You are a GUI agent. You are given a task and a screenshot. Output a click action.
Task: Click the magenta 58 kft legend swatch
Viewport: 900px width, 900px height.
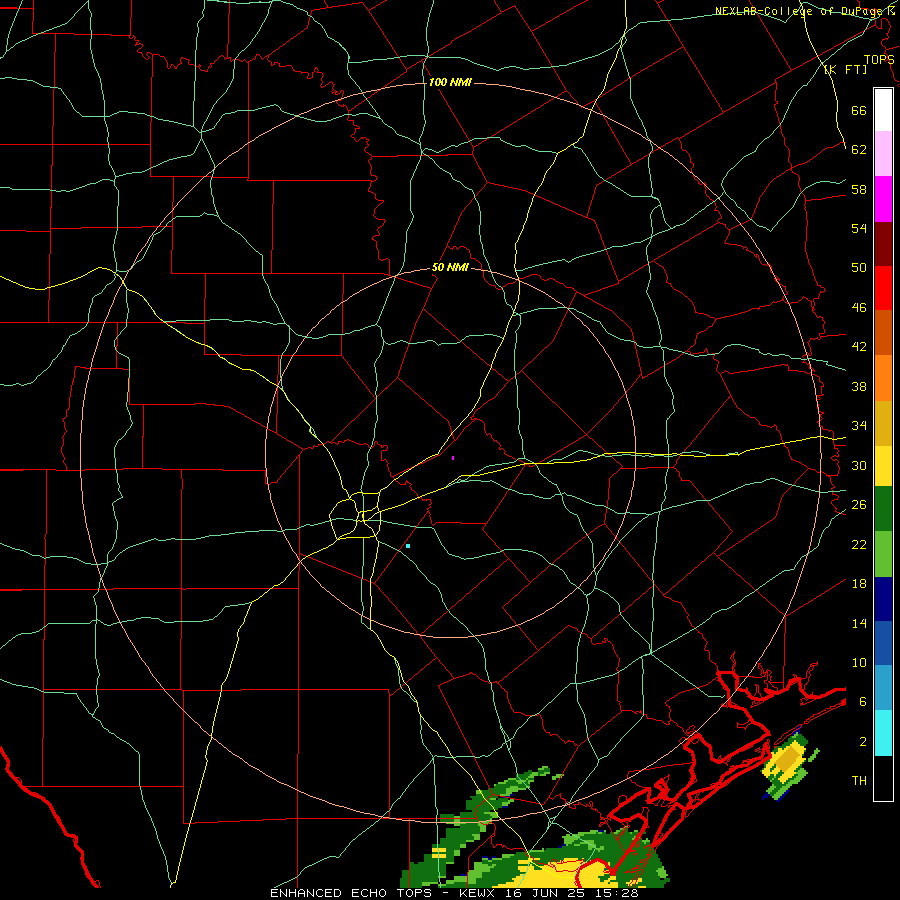(x=883, y=199)
